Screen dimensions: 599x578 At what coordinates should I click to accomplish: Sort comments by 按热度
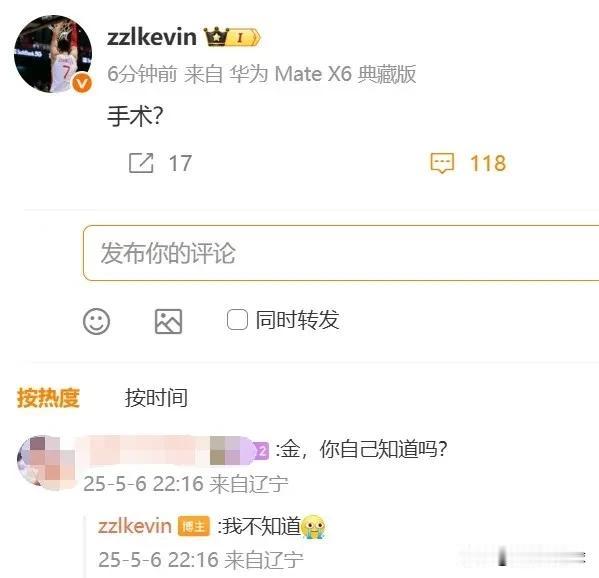49,398
